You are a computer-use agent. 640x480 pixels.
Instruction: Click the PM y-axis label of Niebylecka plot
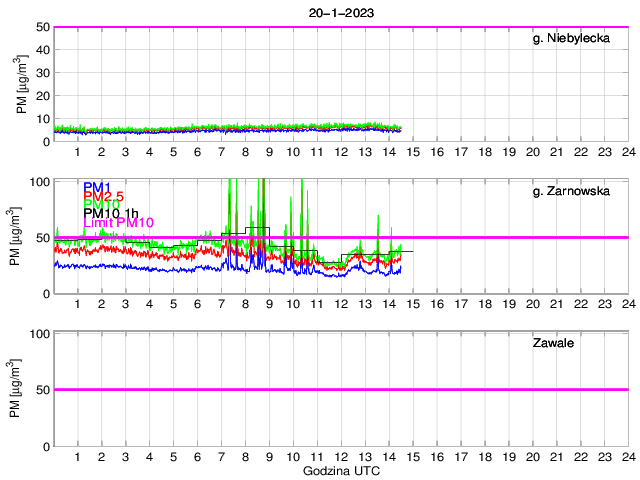[23, 84]
